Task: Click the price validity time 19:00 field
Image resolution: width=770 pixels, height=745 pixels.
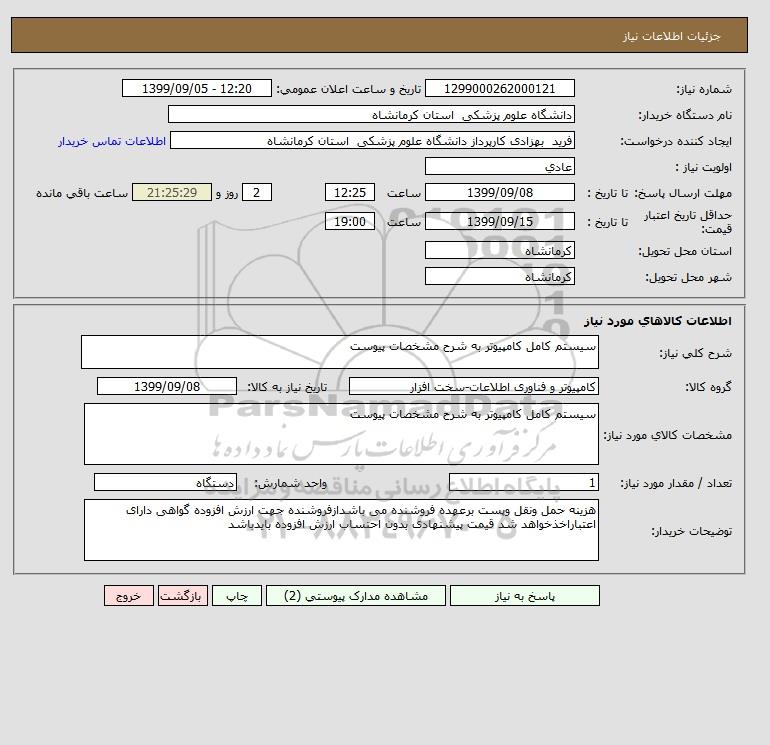Action: tap(350, 221)
